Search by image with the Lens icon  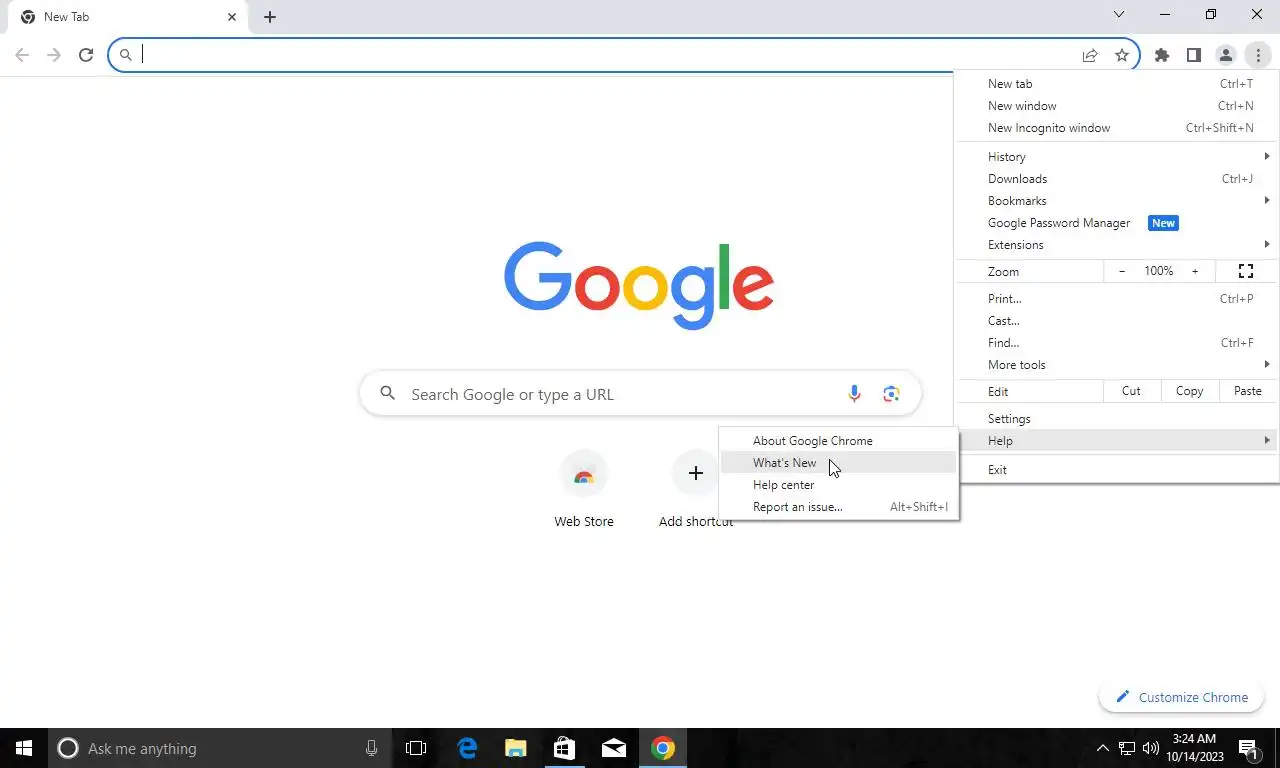tap(891, 394)
